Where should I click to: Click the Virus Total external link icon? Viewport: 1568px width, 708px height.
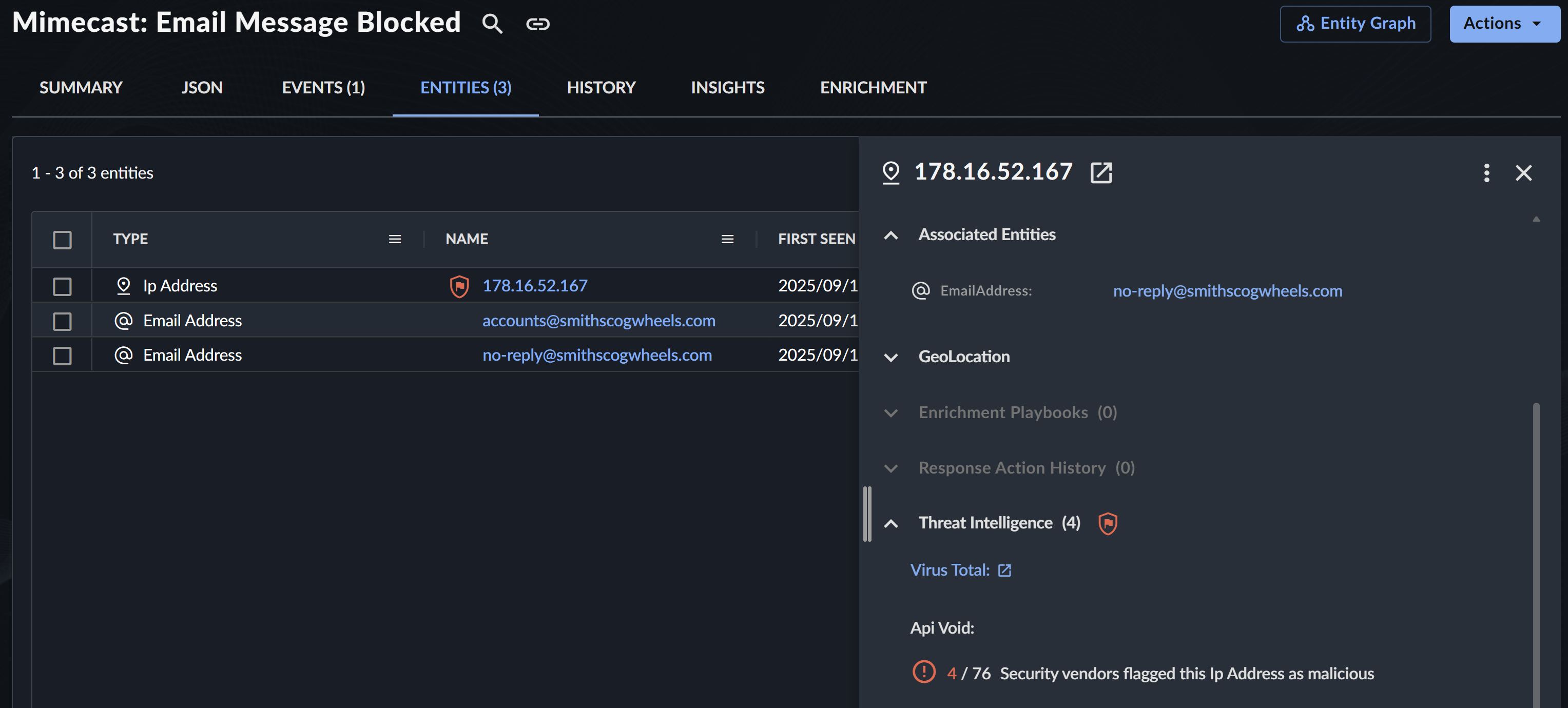[x=1004, y=570]
